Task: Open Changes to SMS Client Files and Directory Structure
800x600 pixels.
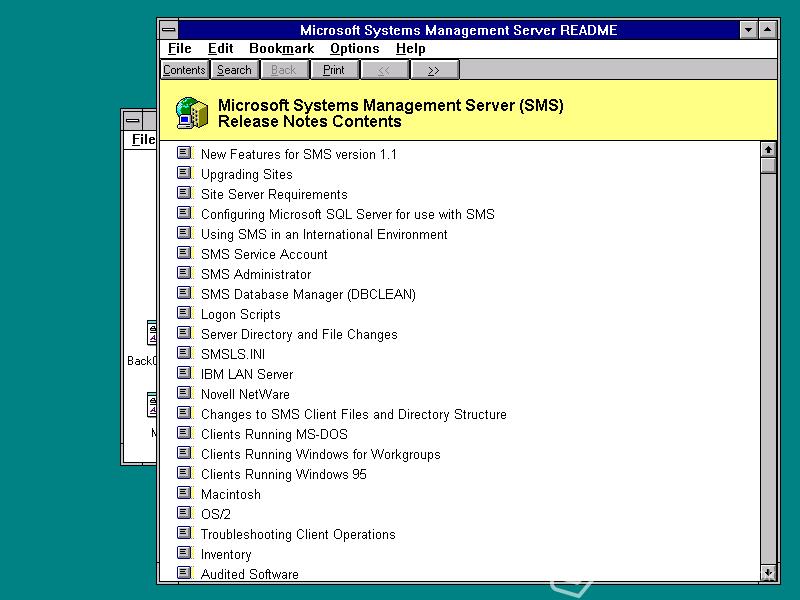Action: [x=354, y=414]
